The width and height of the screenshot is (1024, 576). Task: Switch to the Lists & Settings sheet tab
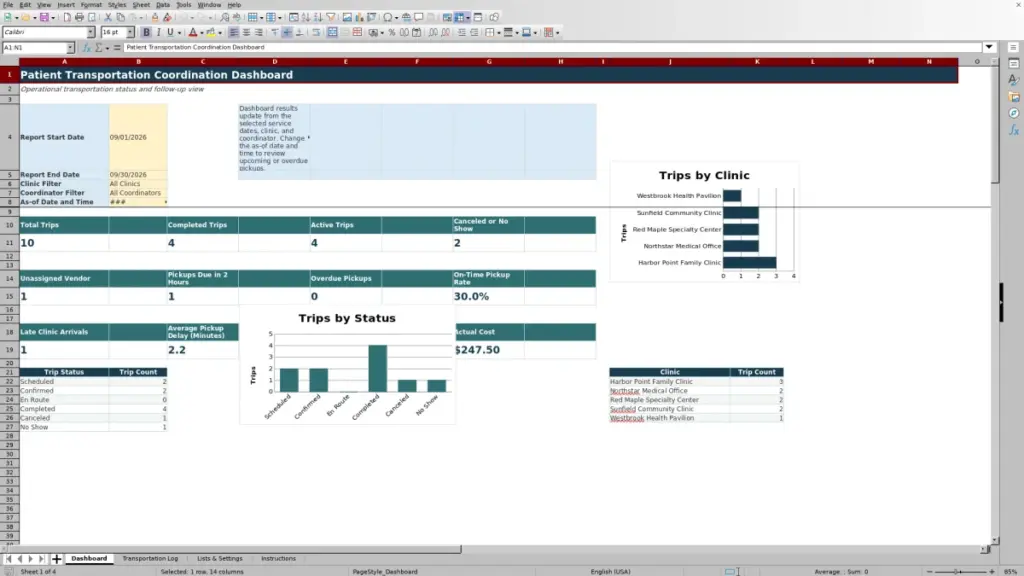(x=219, y=559)
